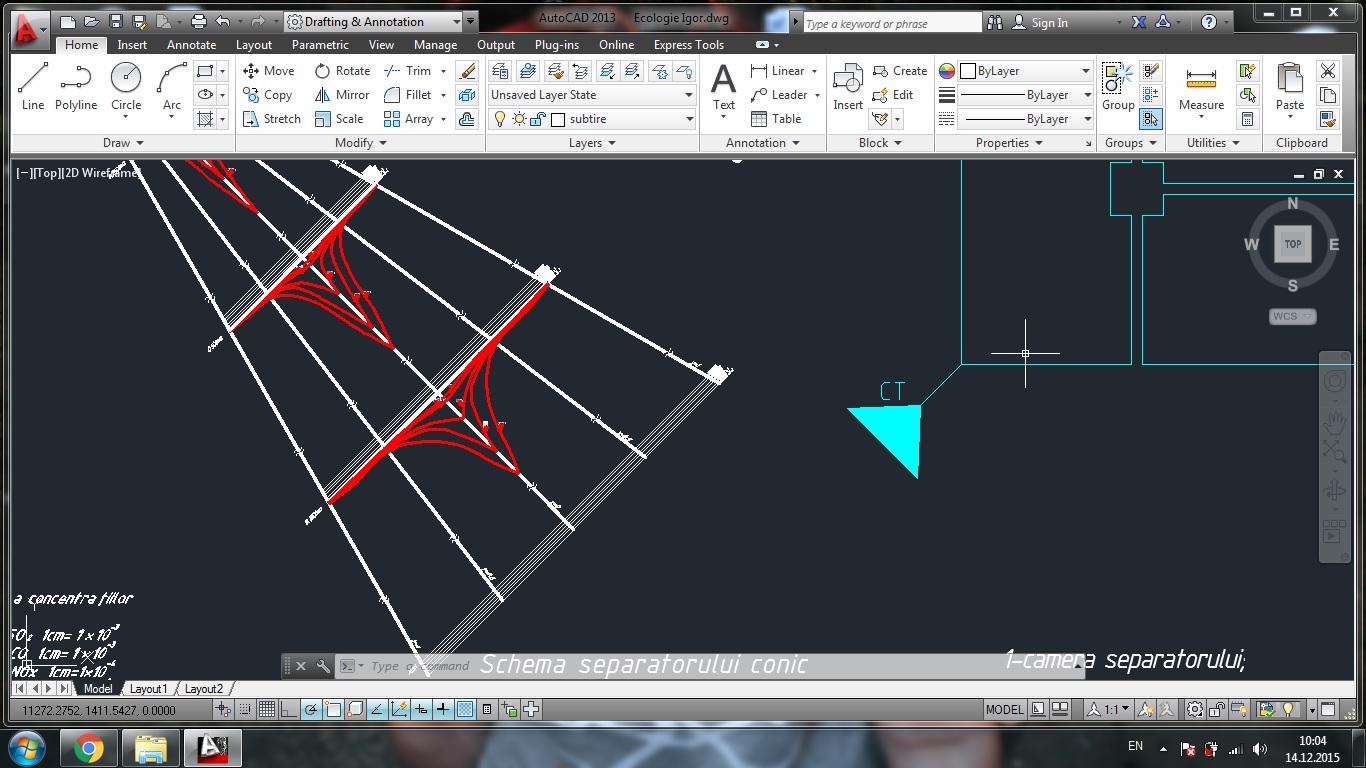Screen dimensions: 1366x768
Task: Open the Insert ribbon tab
Action: 132,45
